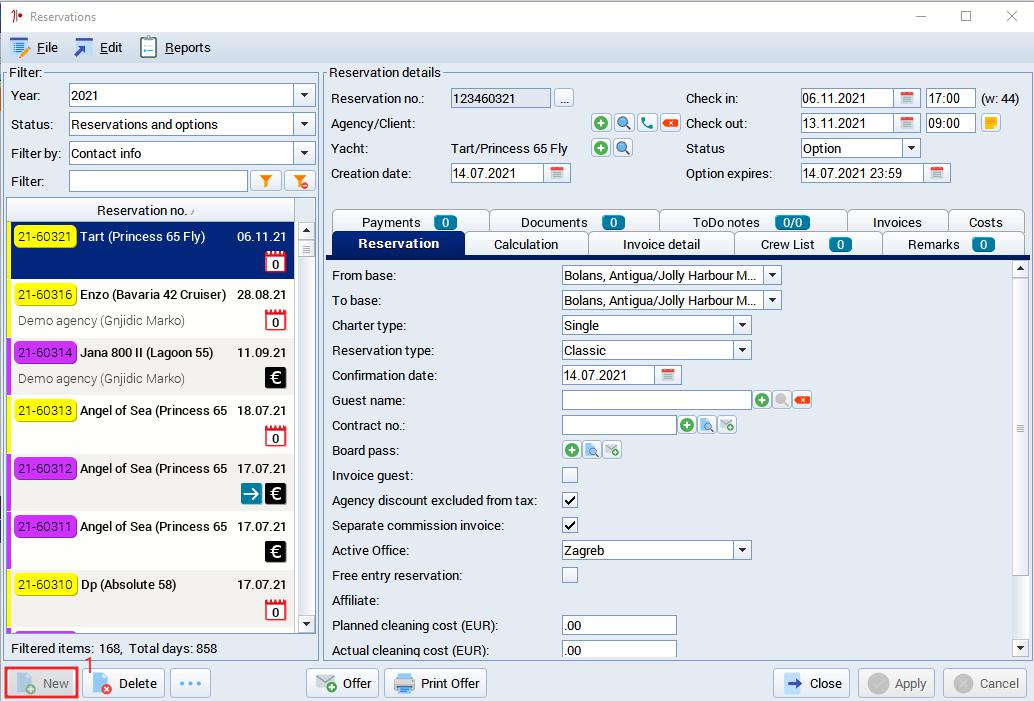Remove guest name with red delete icon
The width and height of the screenshot is (1034, 701).
802,400
